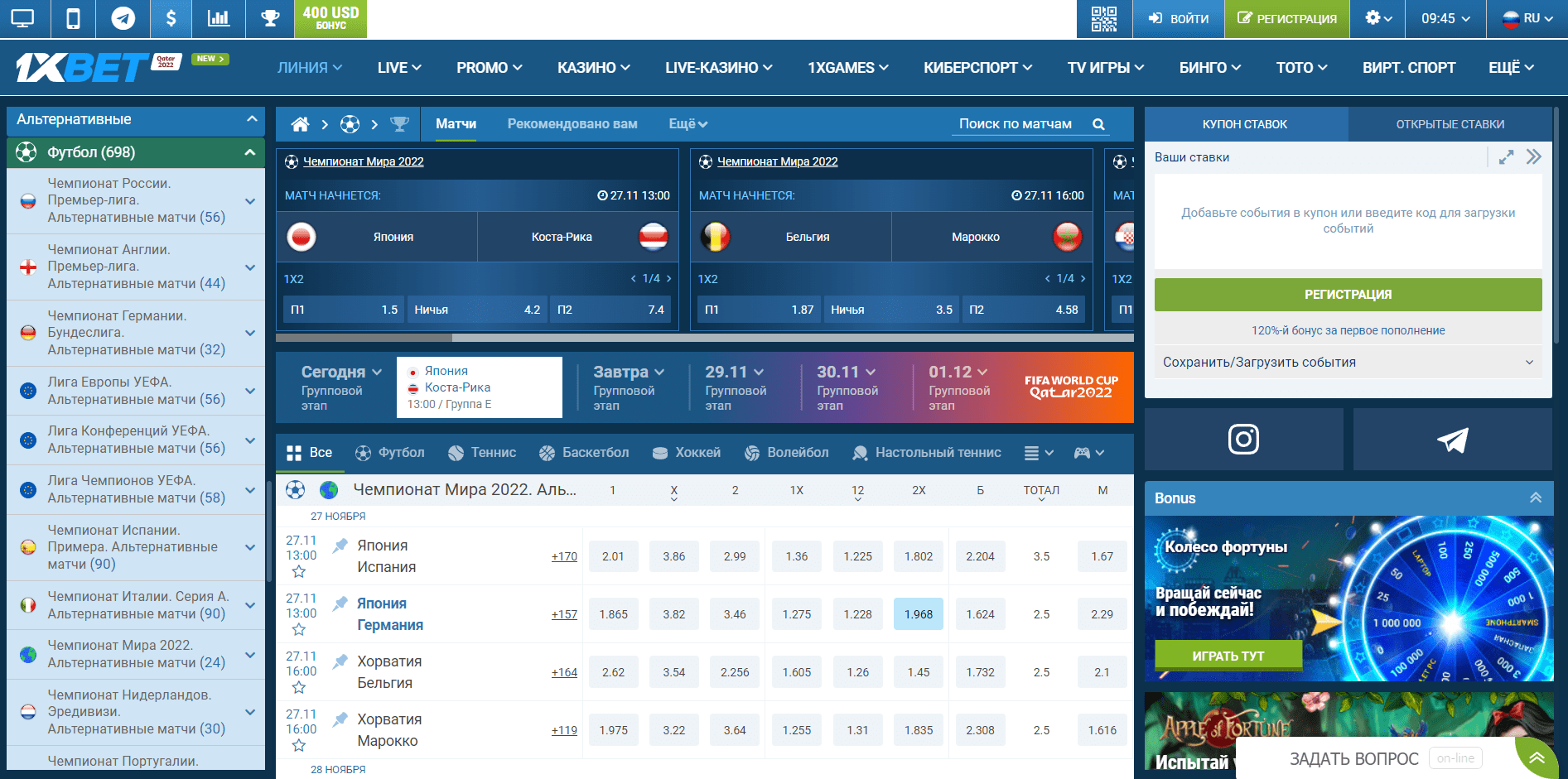Filter by Теннис sport
Image resolution: width=1568 pixels, height=779 pixels.
tap(482, 453)
